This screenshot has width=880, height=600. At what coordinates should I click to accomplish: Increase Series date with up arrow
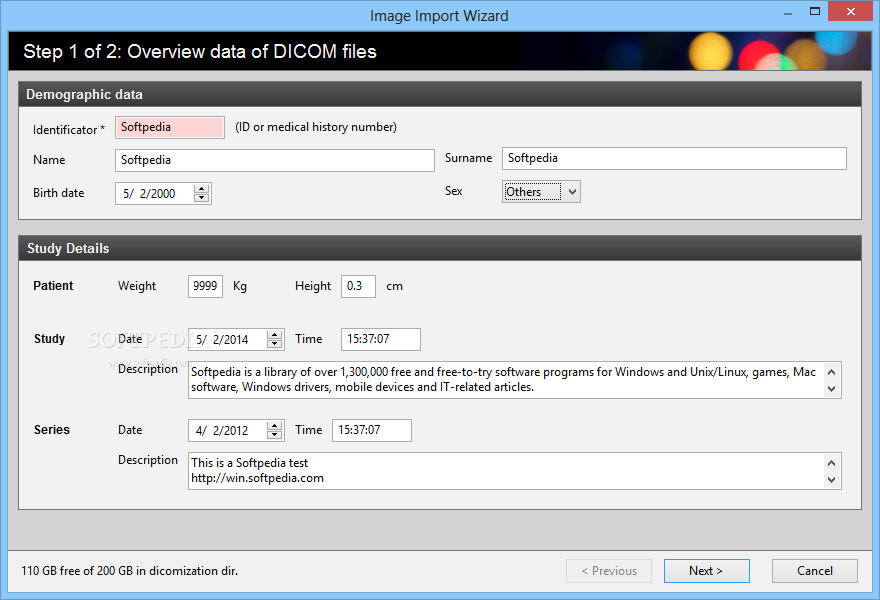tap(274, 425)
